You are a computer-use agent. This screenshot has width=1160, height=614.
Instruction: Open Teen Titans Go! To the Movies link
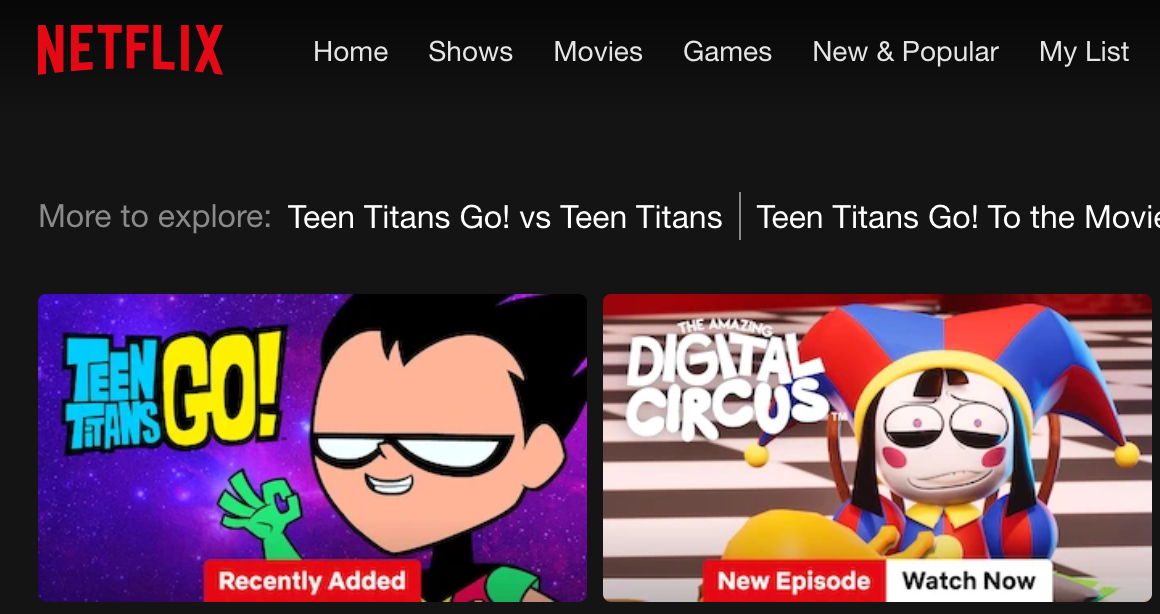(x=958, y=217)
